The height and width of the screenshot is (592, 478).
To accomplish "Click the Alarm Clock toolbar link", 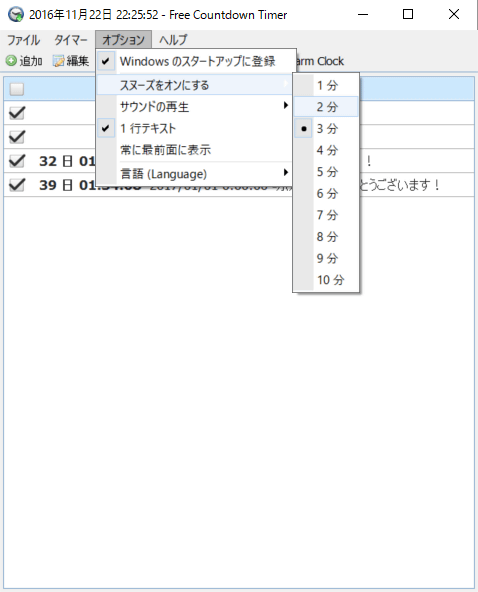I will 319,61.
